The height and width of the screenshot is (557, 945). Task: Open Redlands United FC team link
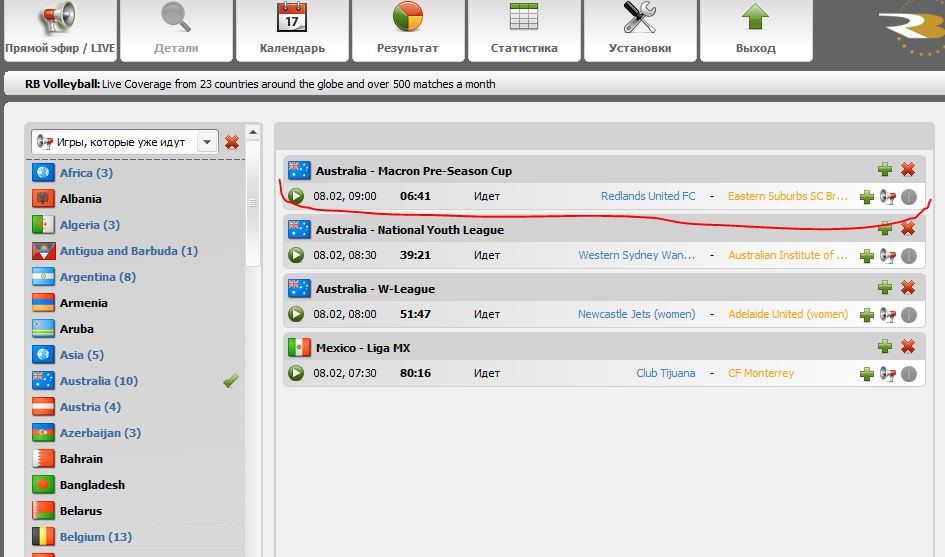648,196
